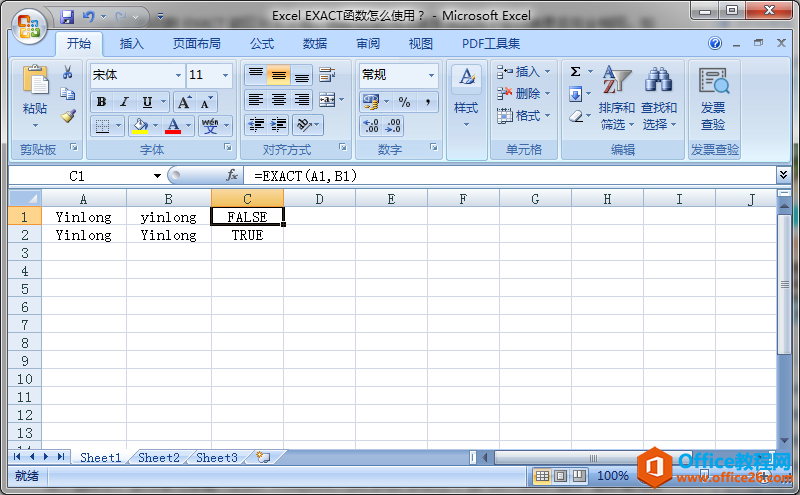Apply percent style format
The image size is (800, 495).
[405, 102]
